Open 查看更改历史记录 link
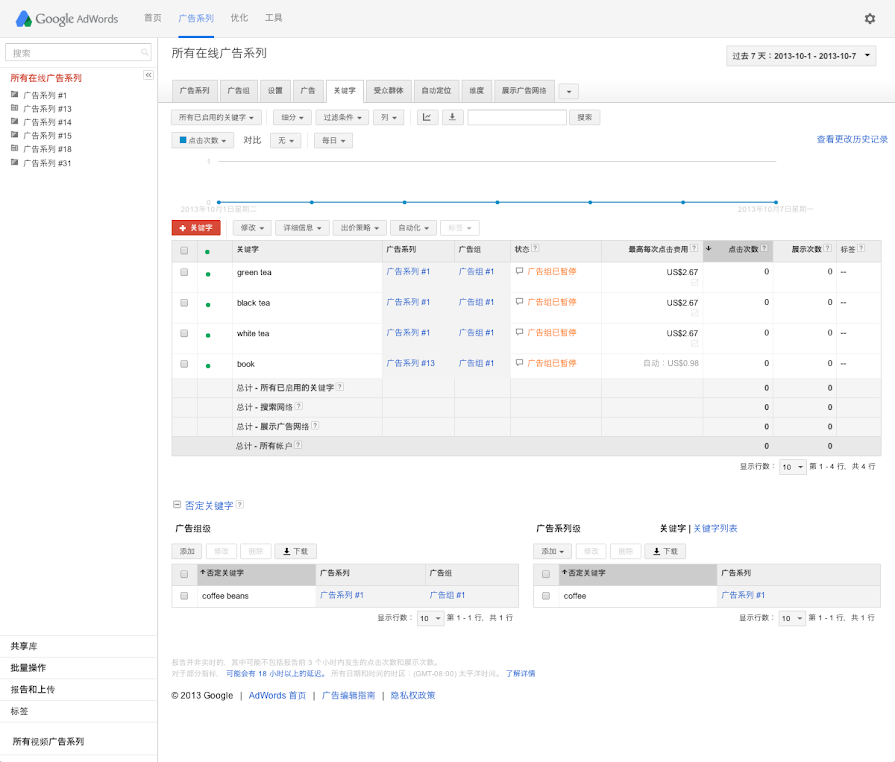 852,140
